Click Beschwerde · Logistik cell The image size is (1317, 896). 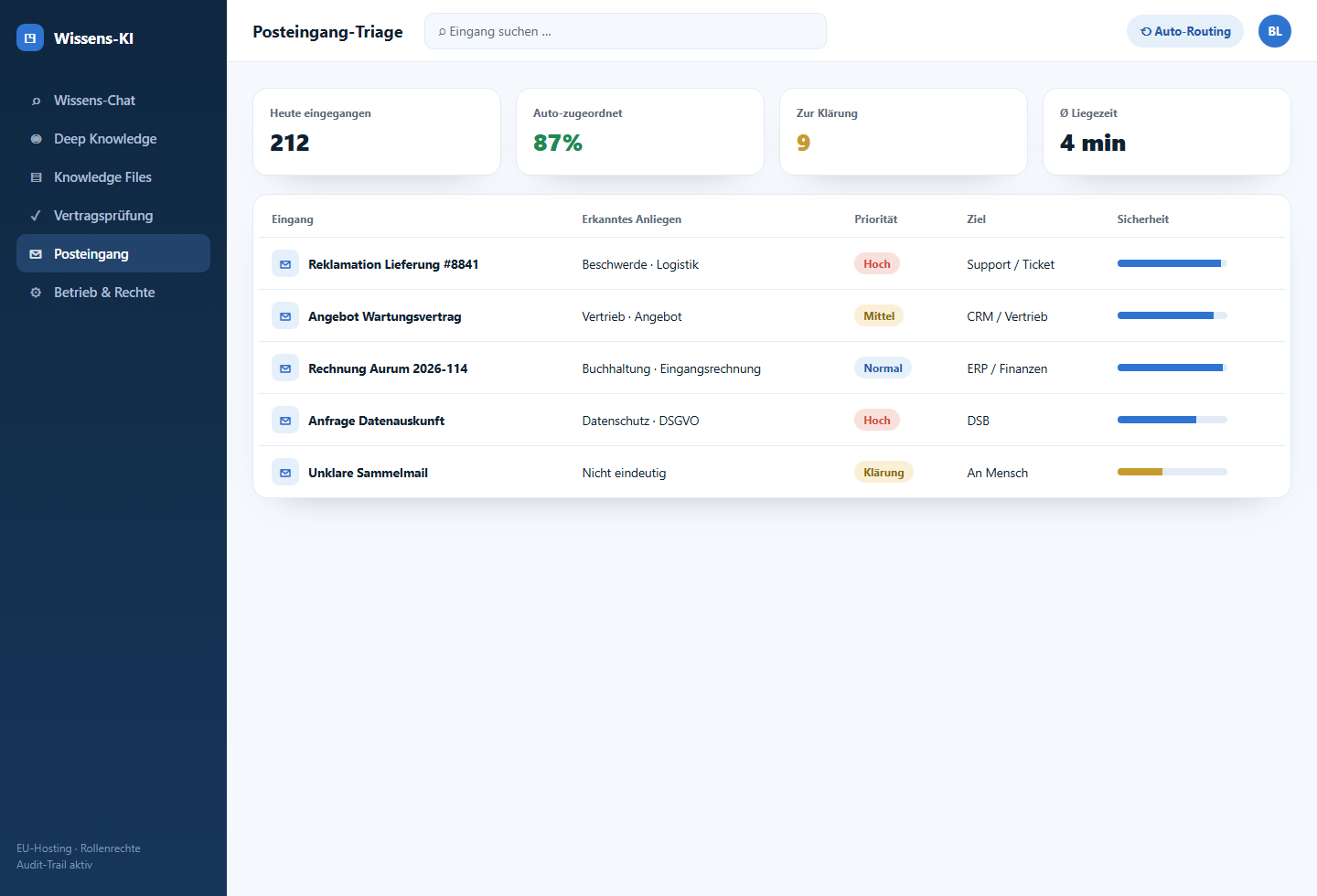[640, 264]
